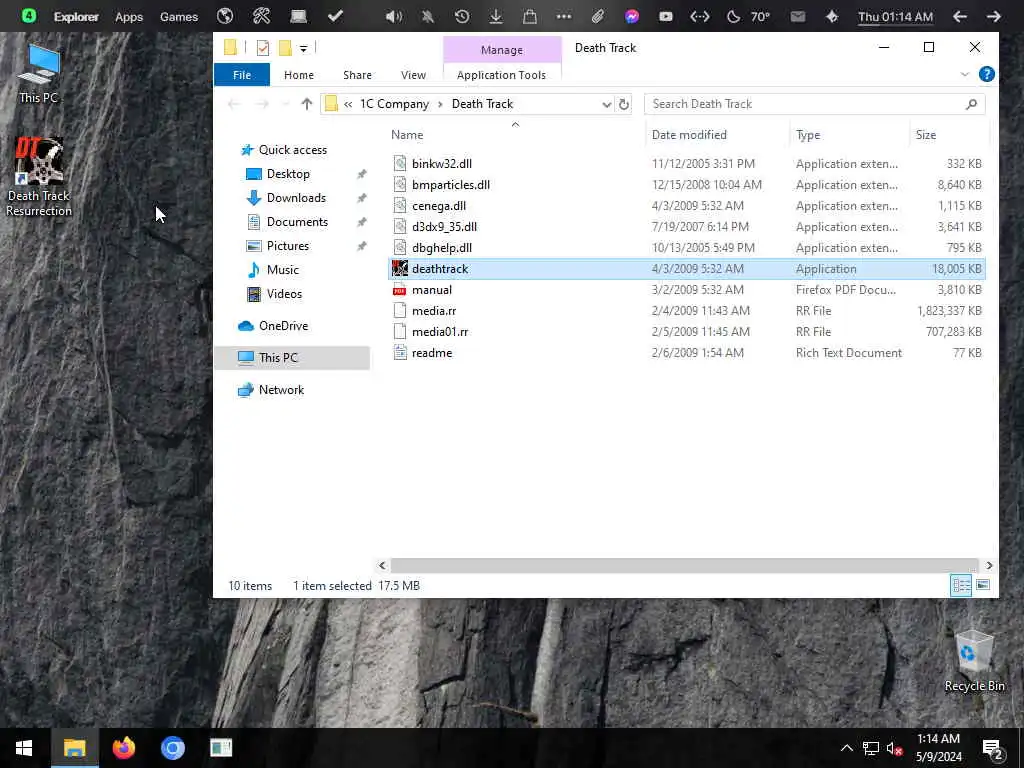Open the history clock icon in top bar
Viewport: 1024px width, 768px height.
462,16
